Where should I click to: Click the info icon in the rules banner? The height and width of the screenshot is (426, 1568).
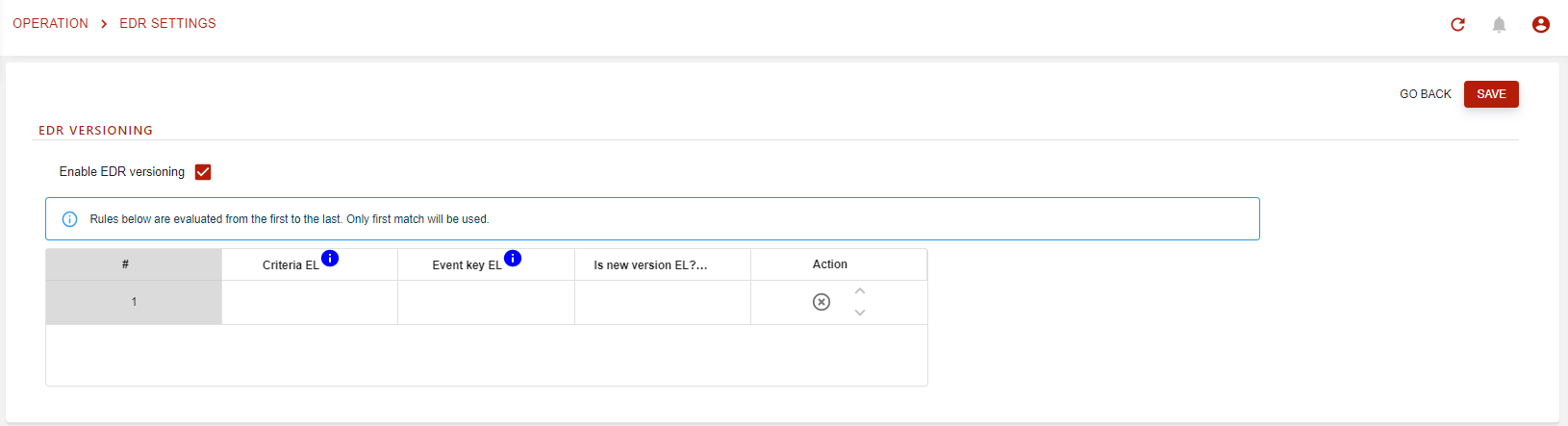(69, 219)
